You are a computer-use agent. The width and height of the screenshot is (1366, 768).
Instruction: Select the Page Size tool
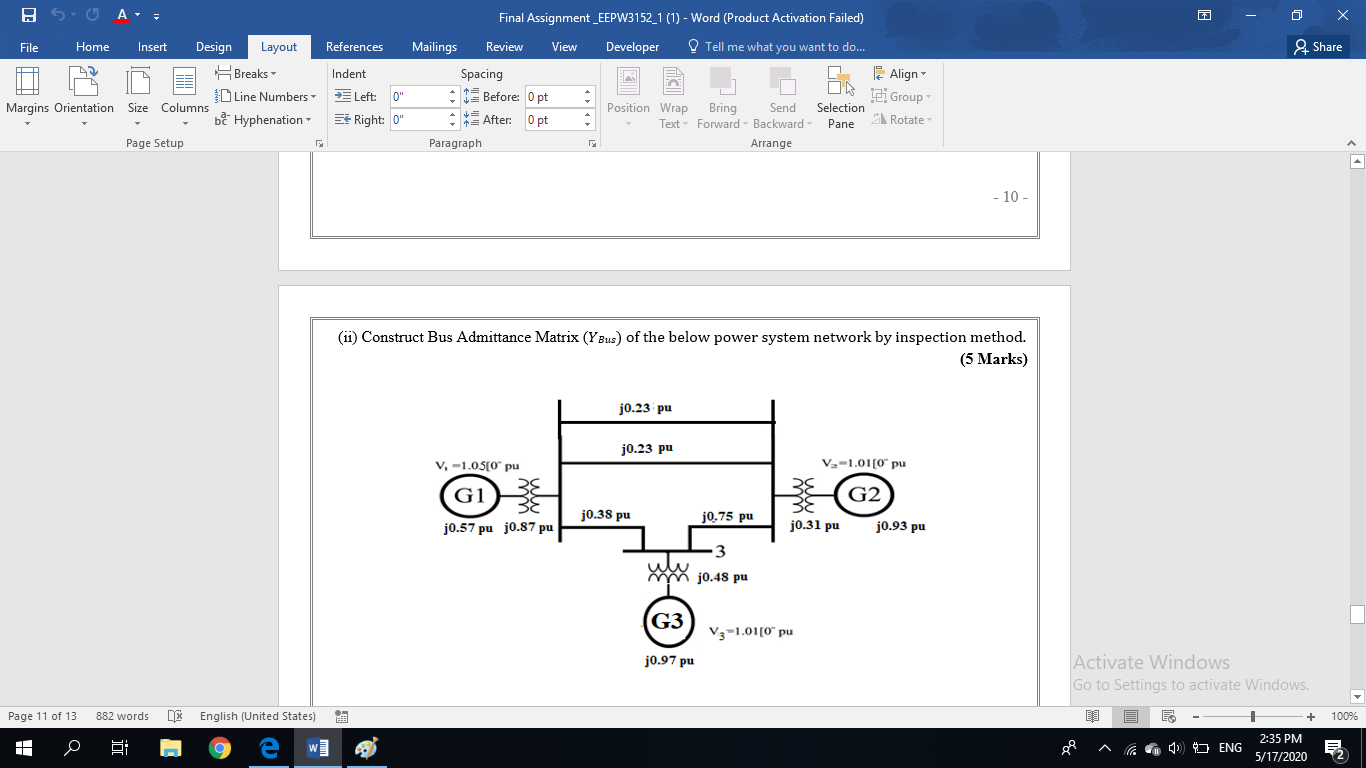click(x=137, y=97)
